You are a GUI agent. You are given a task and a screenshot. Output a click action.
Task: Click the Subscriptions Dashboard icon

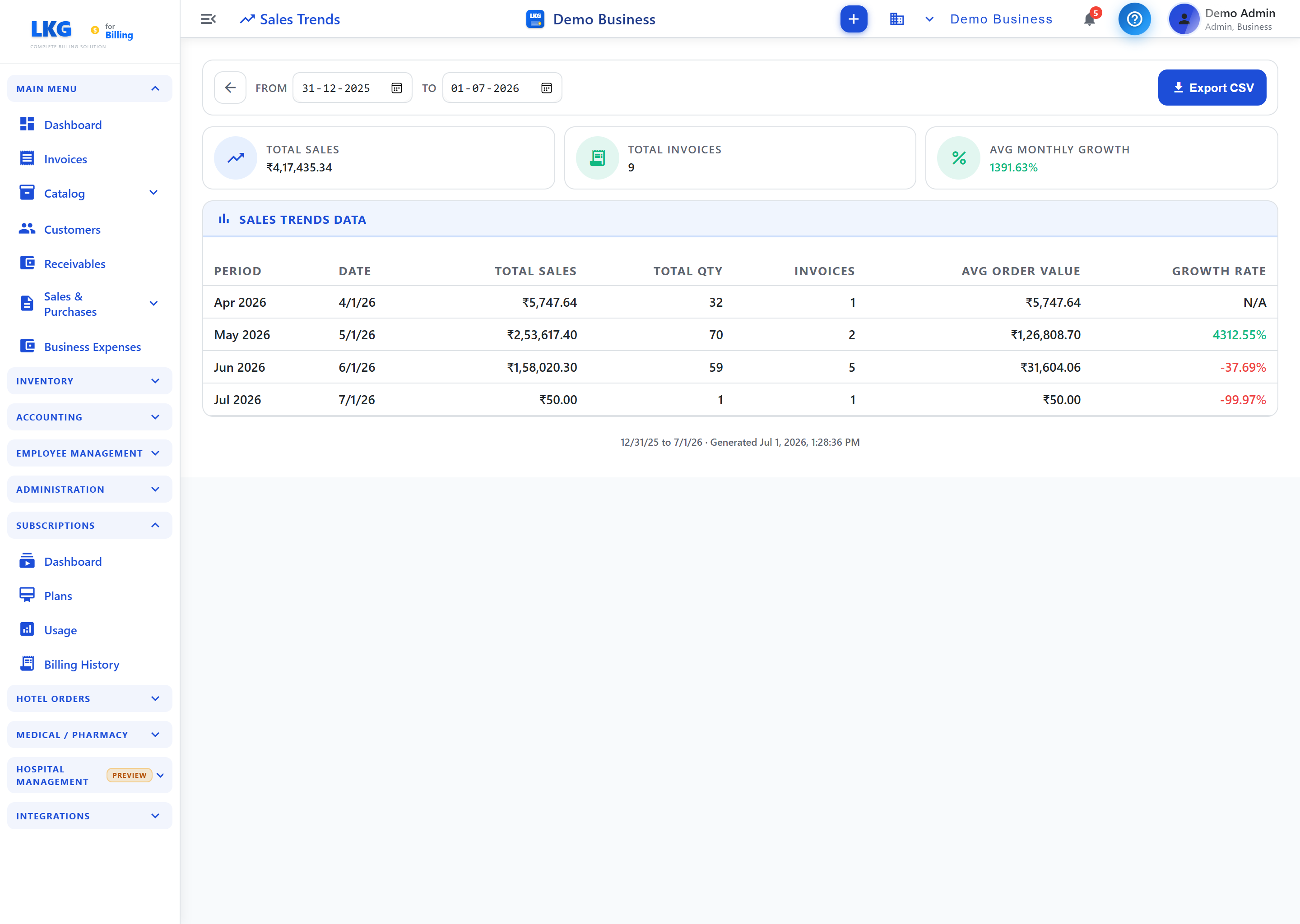pos(27,561)
